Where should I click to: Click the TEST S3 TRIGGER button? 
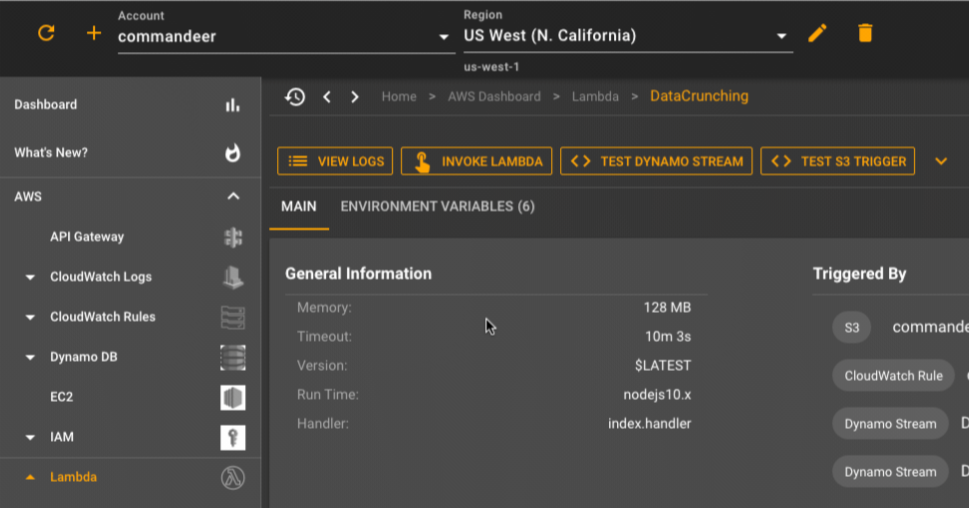point(837,161)
